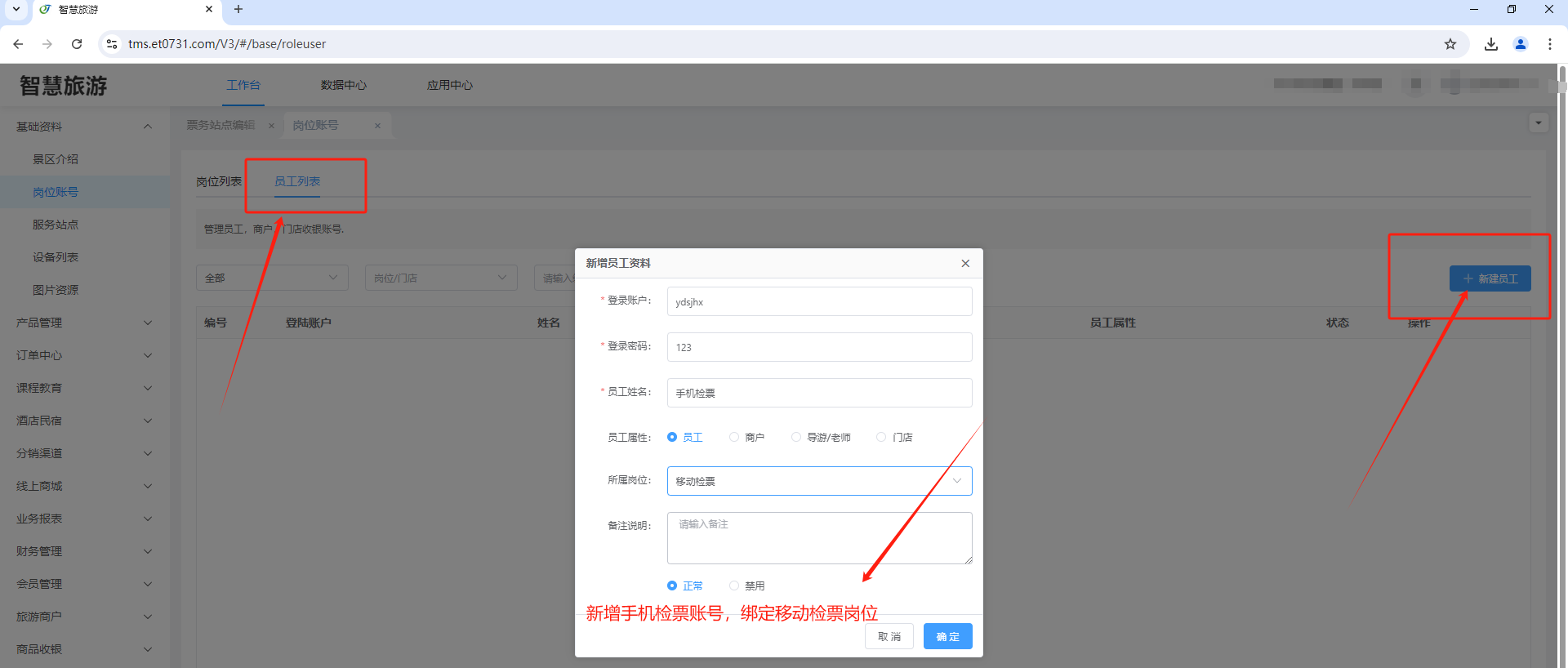Image resolution: width=1568 pixels, height=668 pixels.
Task: Open the 所属岗位 dropdown
Action: [x=819, y=481]
